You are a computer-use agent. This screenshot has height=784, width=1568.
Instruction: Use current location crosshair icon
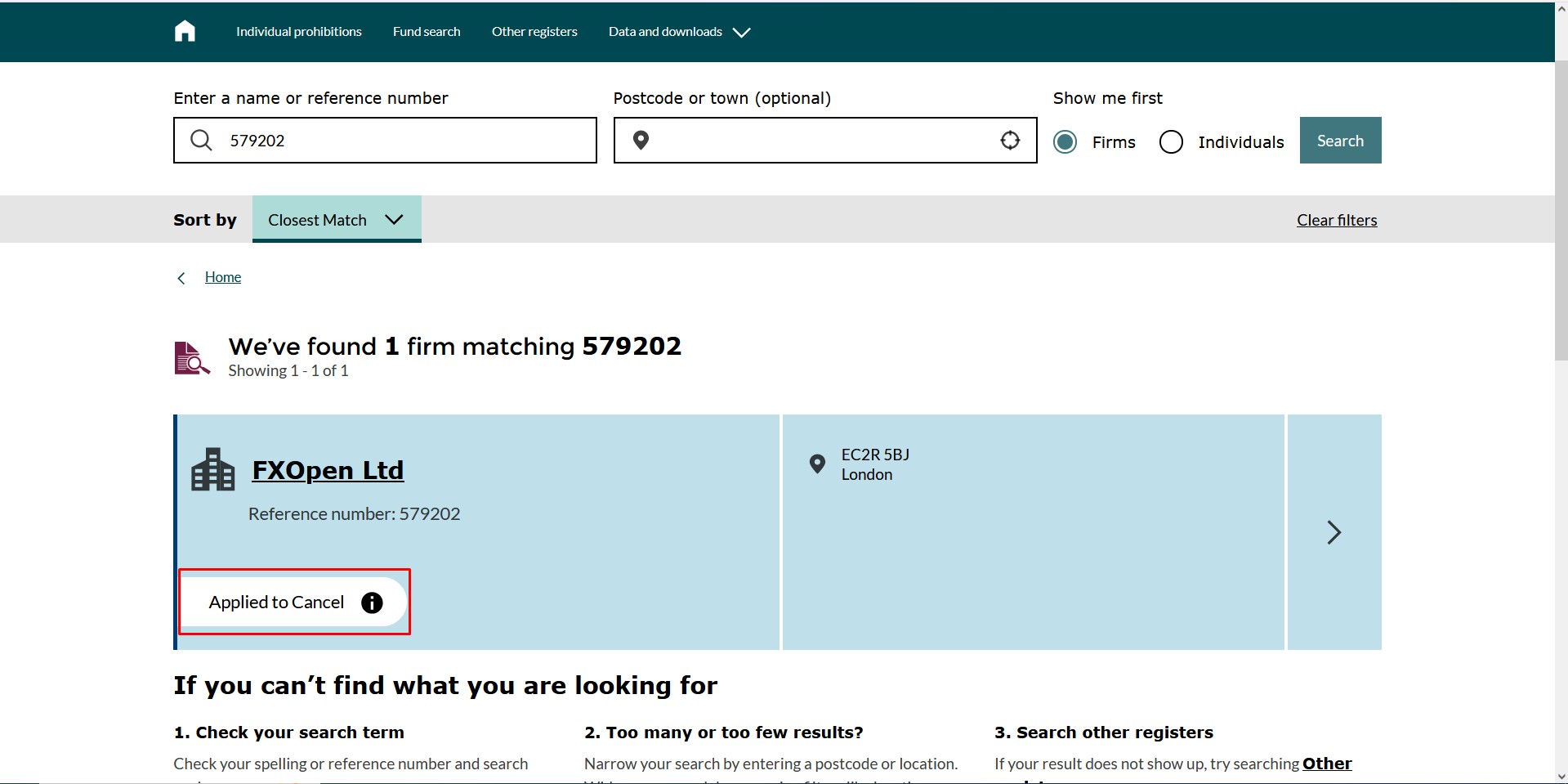(1010, 140)
